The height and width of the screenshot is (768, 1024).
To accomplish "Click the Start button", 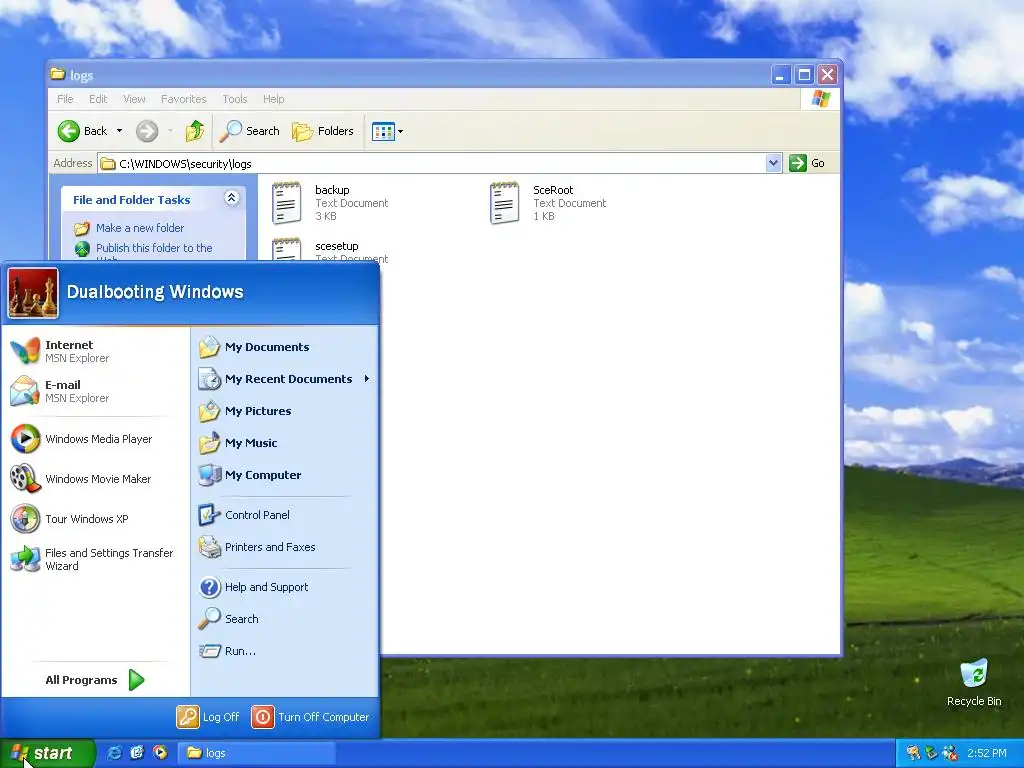I will pos(47,753).
